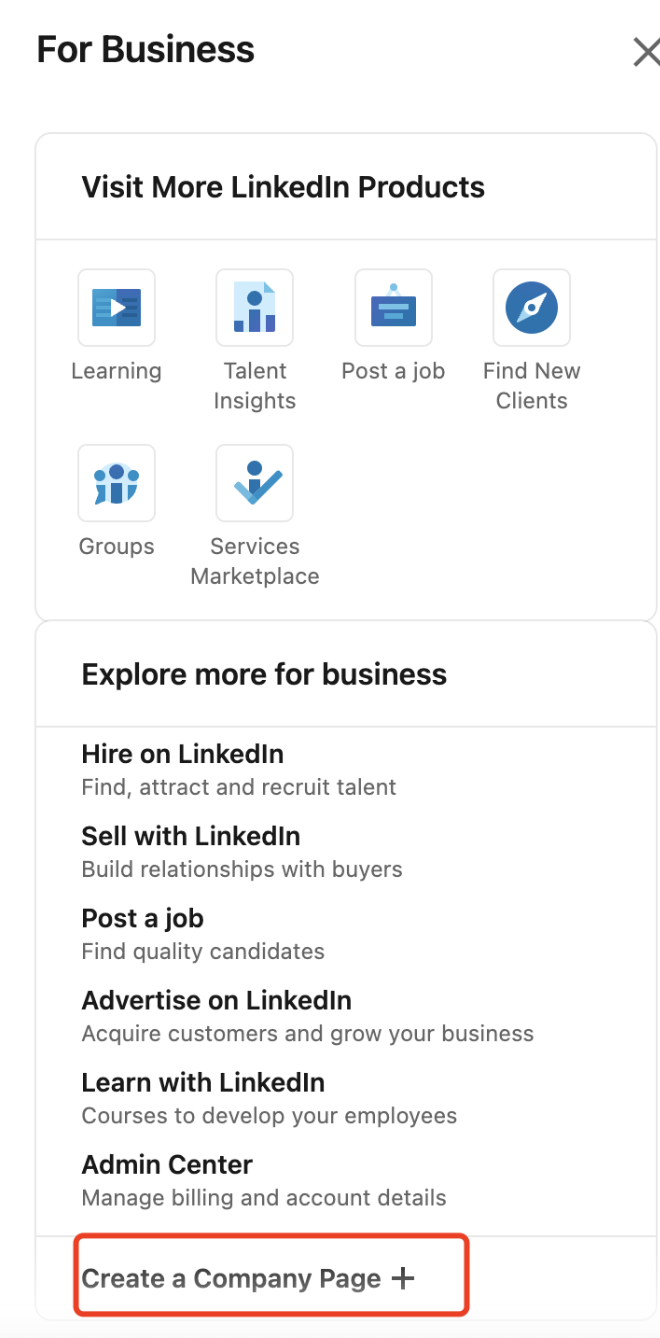The height and width of the screenshot is (1338, 660).
Task: Go to Sell with LinkedIn
Action: (190, 836)
